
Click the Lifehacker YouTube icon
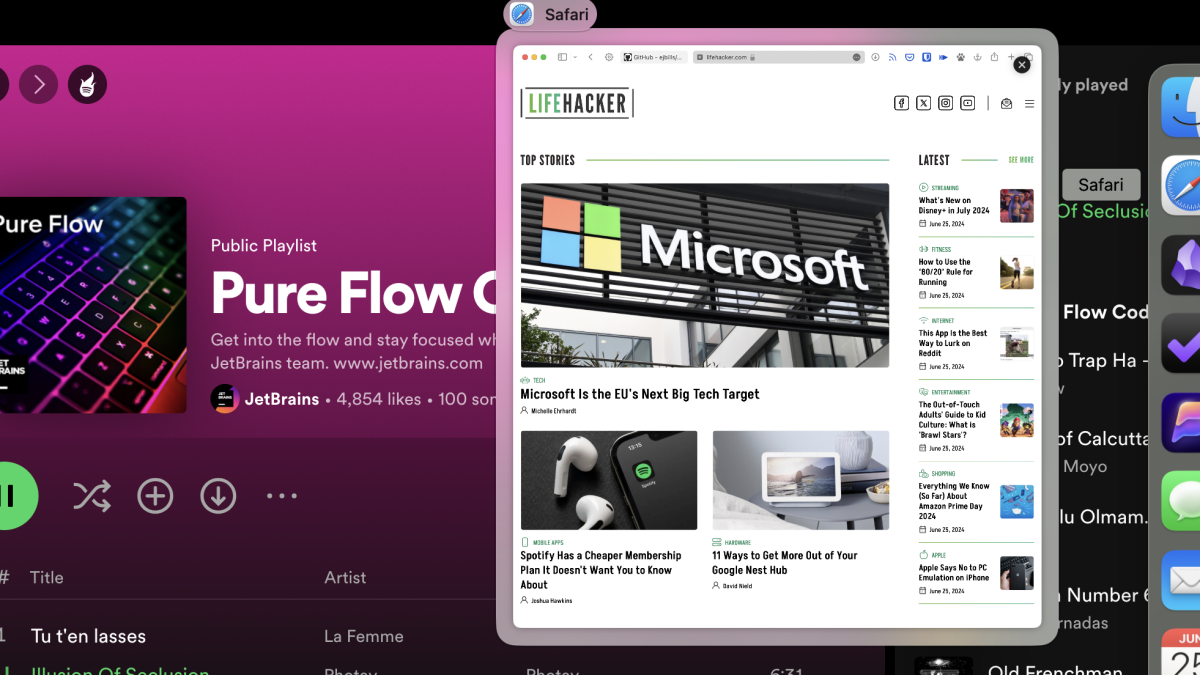[x=967, y=103]
